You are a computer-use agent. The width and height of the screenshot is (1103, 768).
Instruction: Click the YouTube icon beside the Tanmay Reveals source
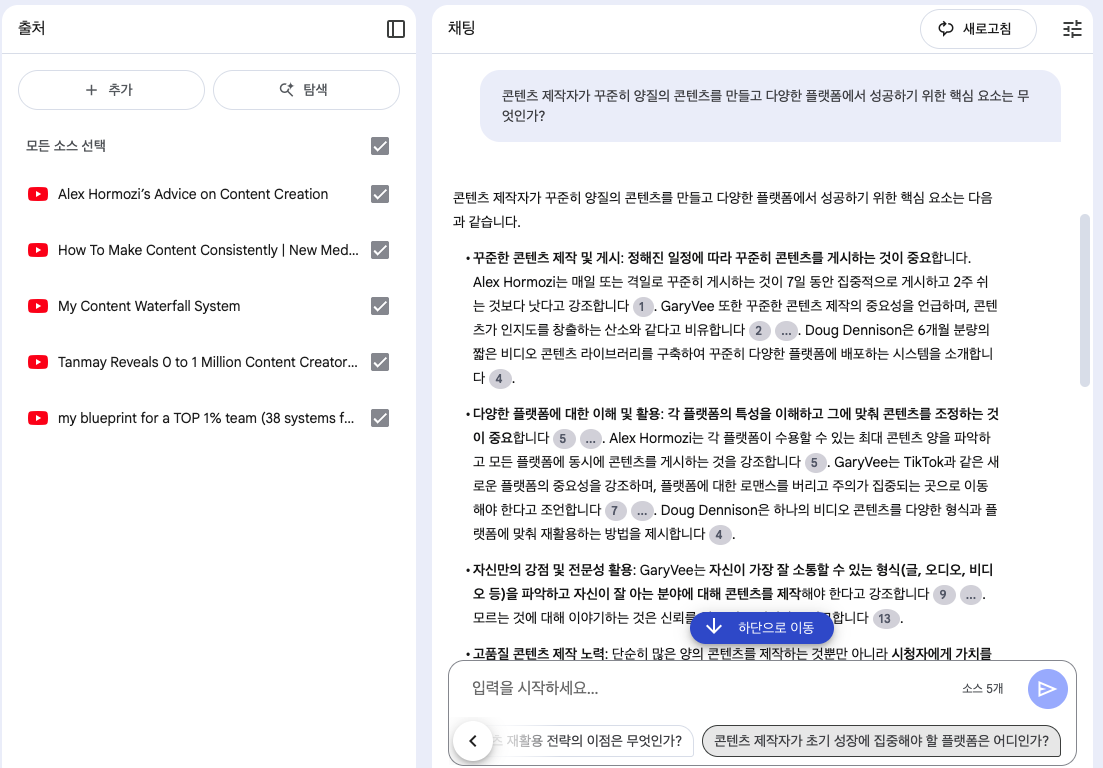pos(38,362)
